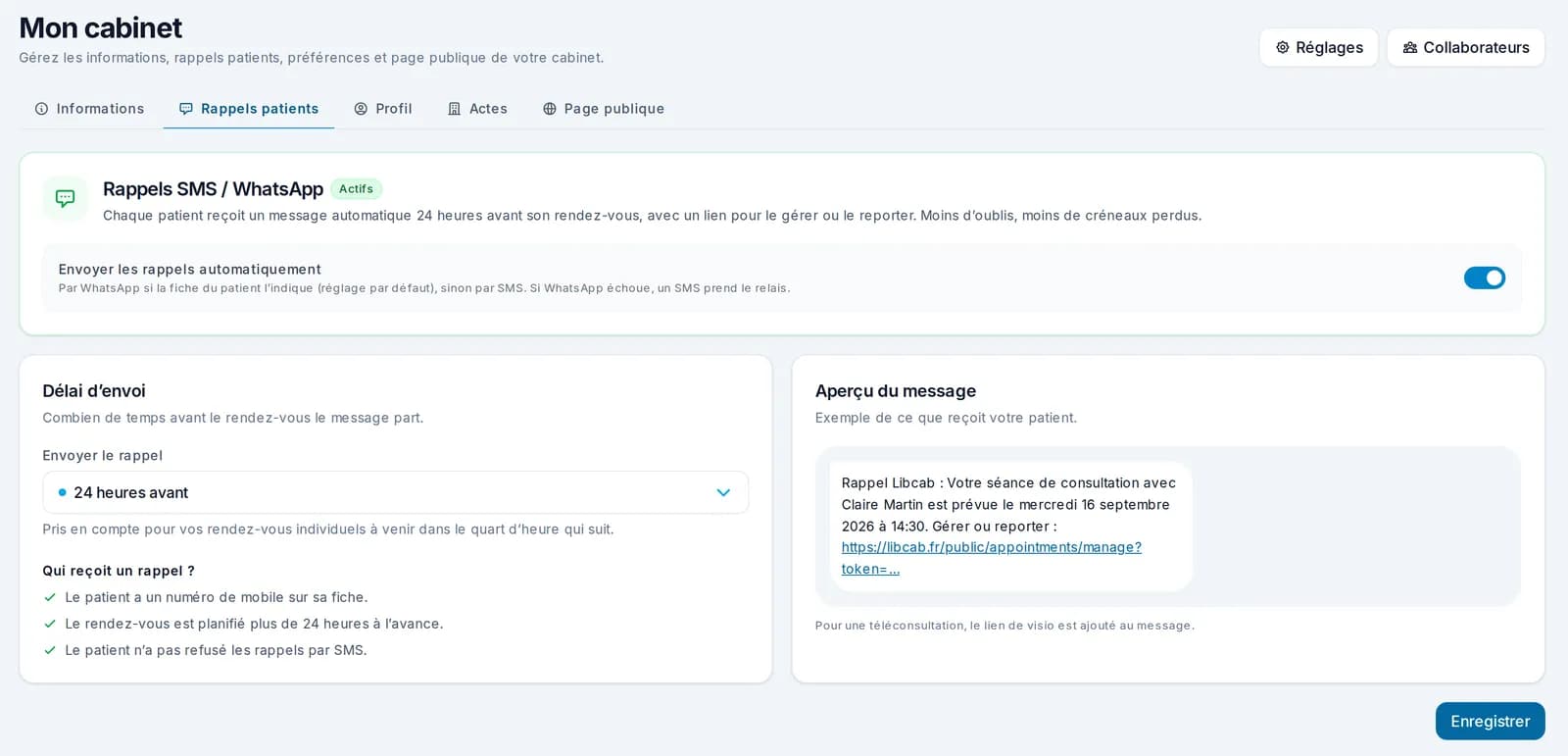The width and height of the screenshot is (1568, 756).
Task: Click the user circle icon of Profil
Action: click(x=361, y=109)
